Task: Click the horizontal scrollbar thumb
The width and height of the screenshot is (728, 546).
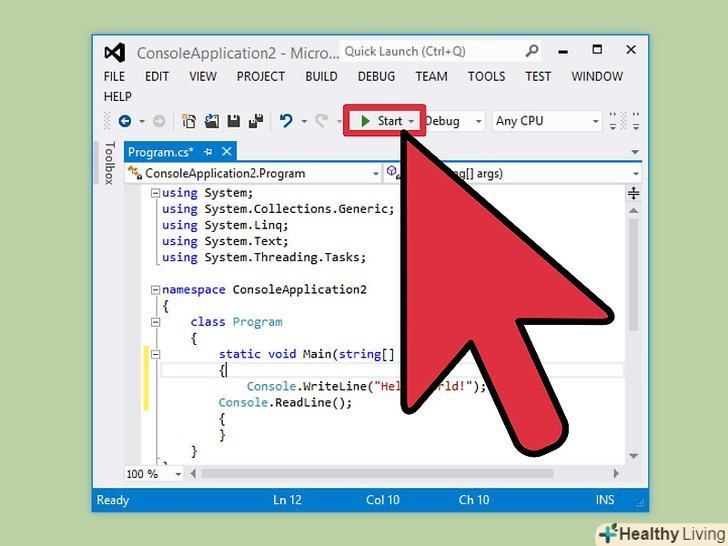Action: click(x=377, y=474)
